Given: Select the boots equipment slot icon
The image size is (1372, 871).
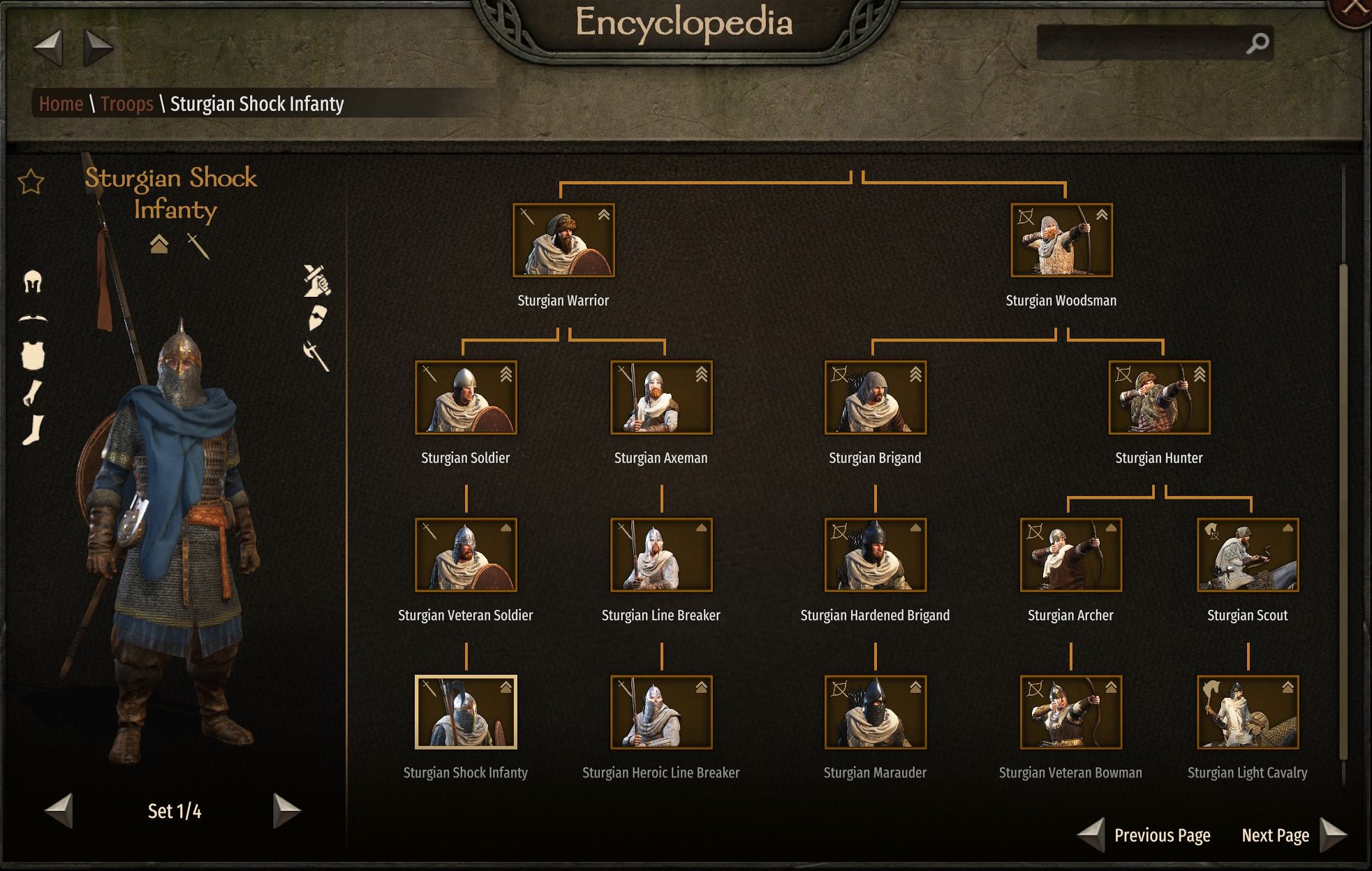Looking at the screenshot, I should [33, 430].
